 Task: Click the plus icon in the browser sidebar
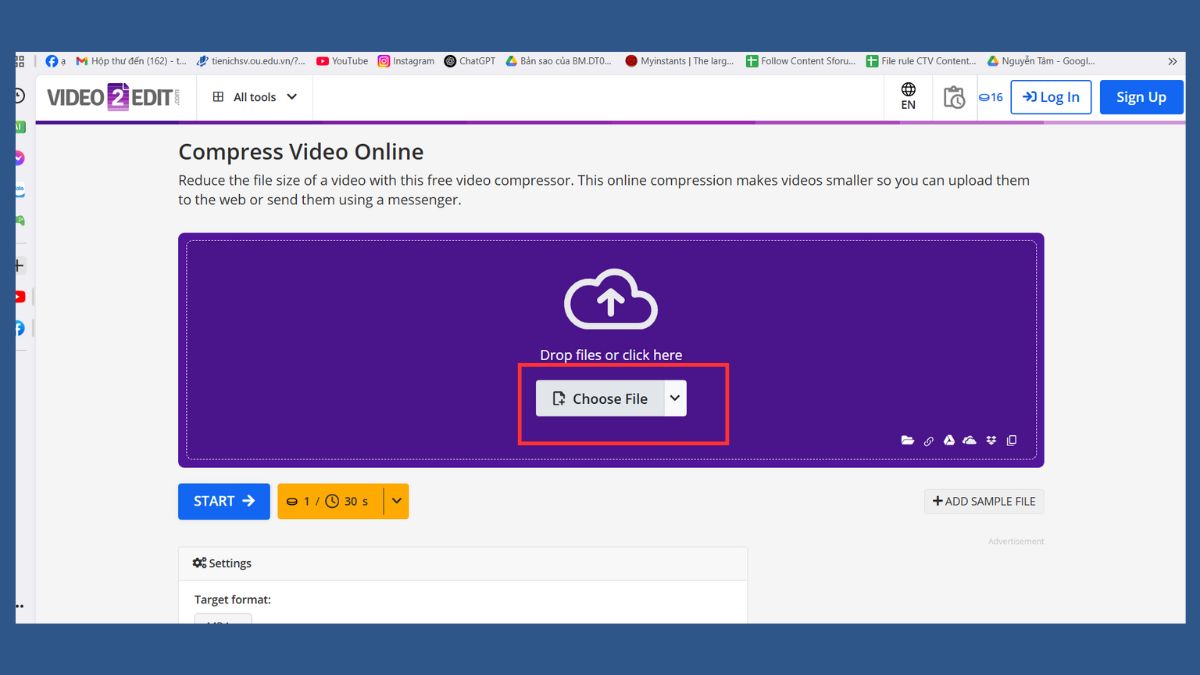[x=19, y=265]
